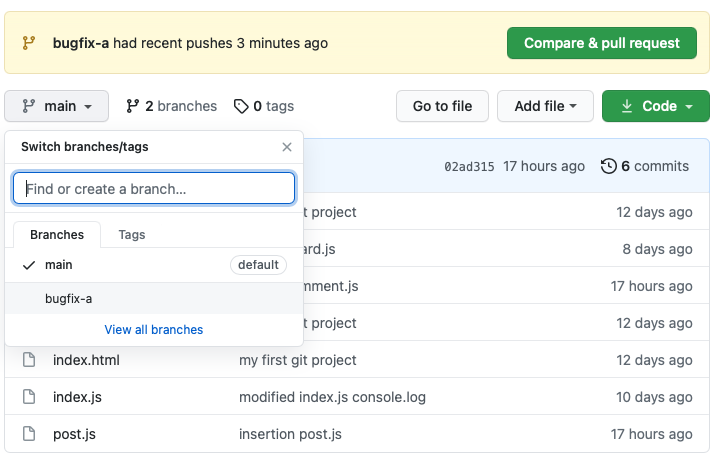This screenshot has width=716, height=458.
Task: Click the file icon beside index.html
Action: coord(30,360)
